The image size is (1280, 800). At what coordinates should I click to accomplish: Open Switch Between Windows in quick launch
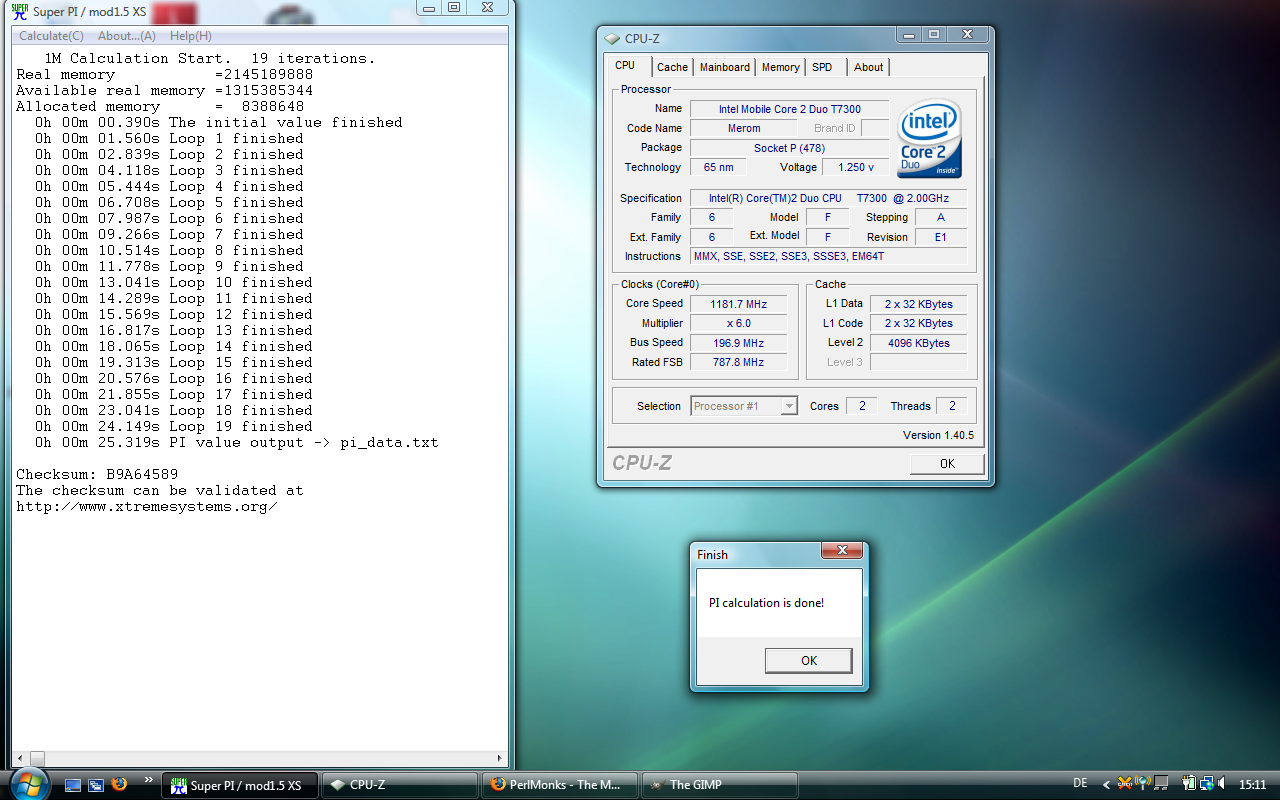pos(96,785)
